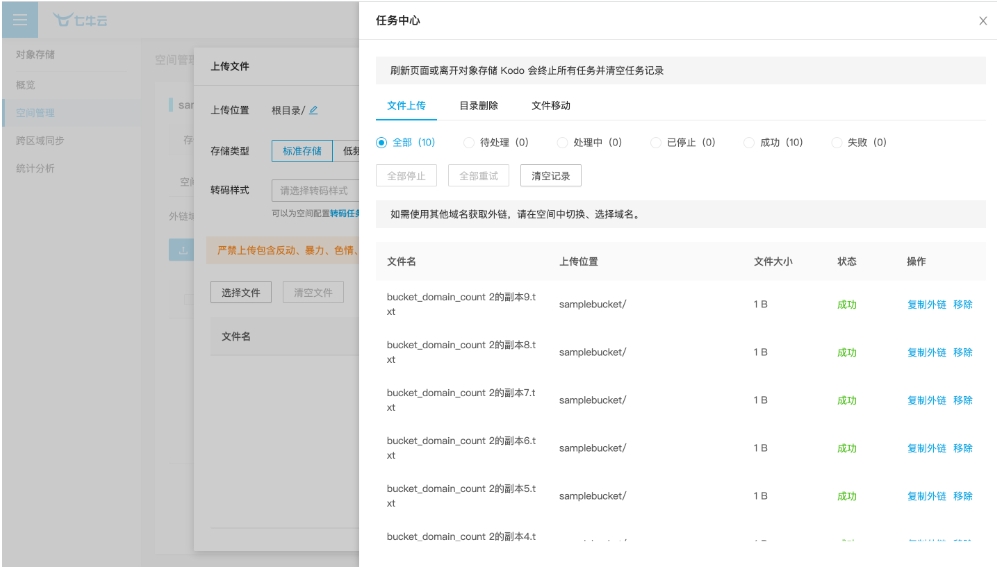This screenshot has width=997, height=569.
Task: Copy external link for 副本8.txt
Action: tap(926, 352)
